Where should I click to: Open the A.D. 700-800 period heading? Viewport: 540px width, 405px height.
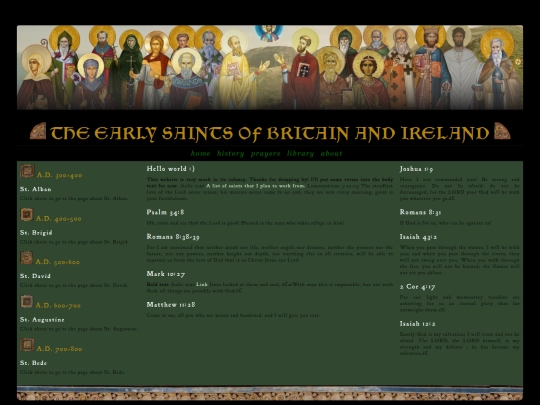(x=59, y=349)
